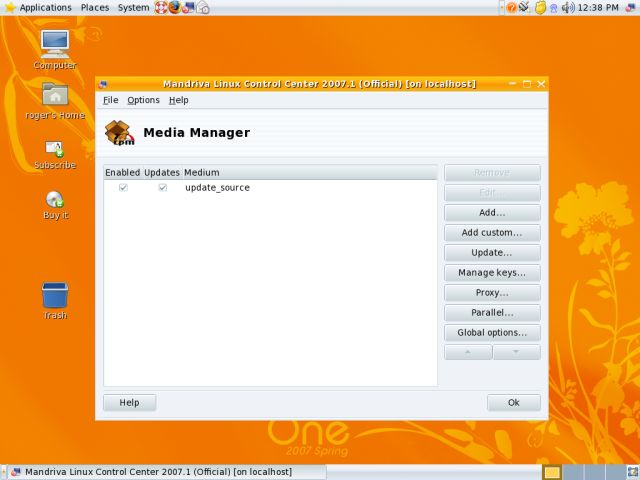The image size is (640, 480).
Task: Toggle Updates checkbox for update_source
Action: (x=162, y=187)
